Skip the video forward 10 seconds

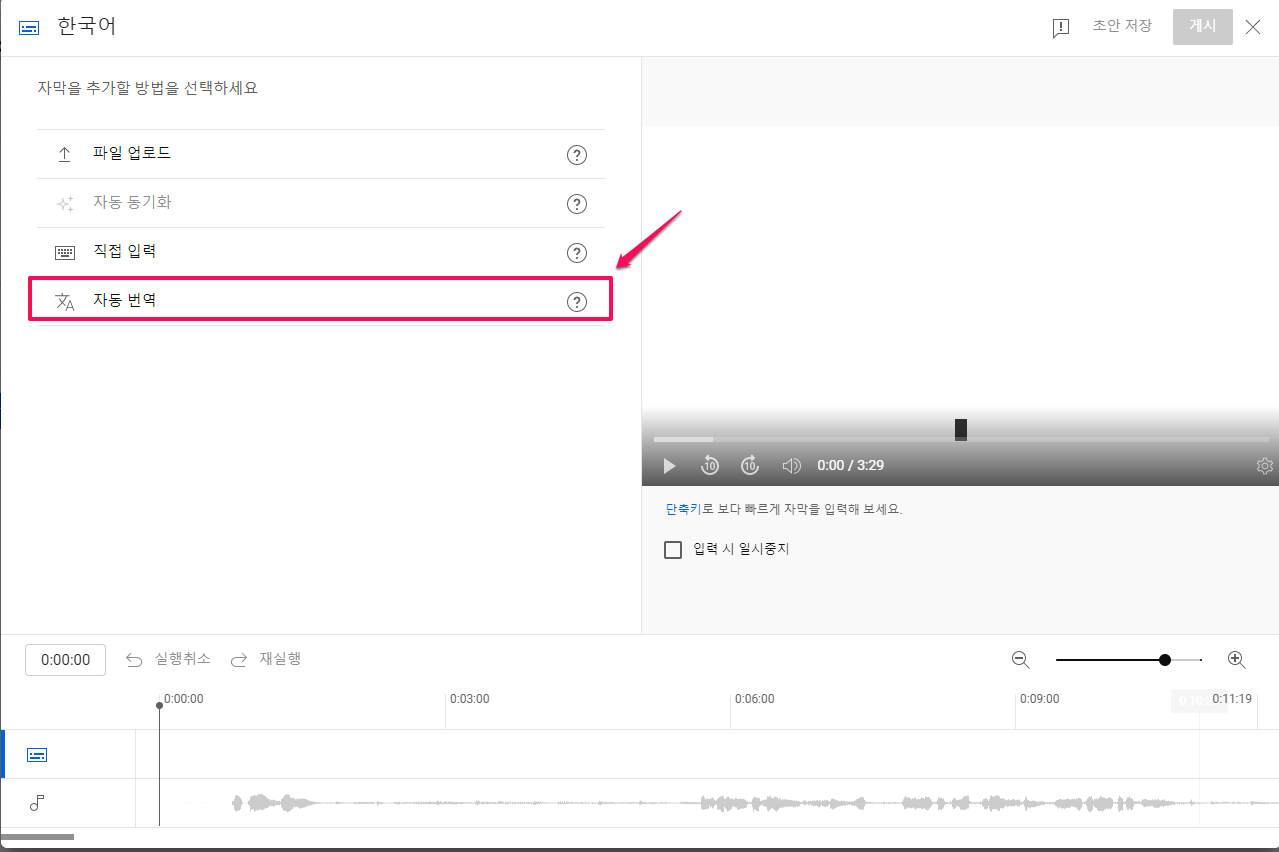click(749, 465)
